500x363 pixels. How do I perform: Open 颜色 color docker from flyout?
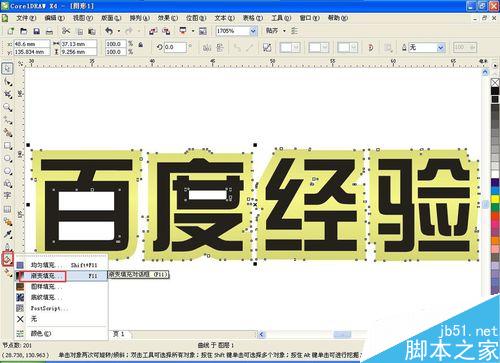[x=61, y=333]
